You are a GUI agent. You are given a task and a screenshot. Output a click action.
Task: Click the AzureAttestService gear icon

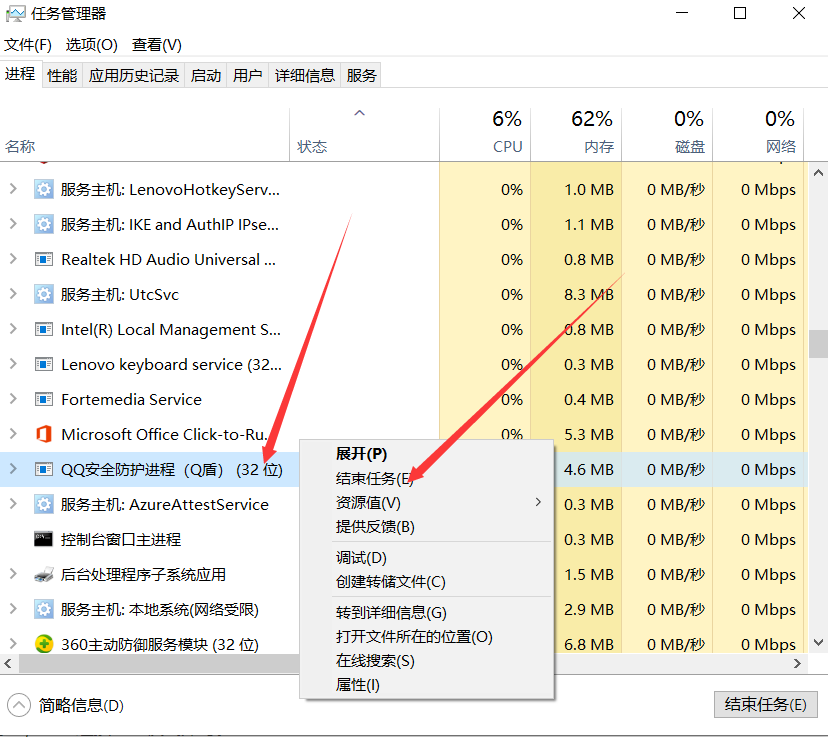(44, 504)
